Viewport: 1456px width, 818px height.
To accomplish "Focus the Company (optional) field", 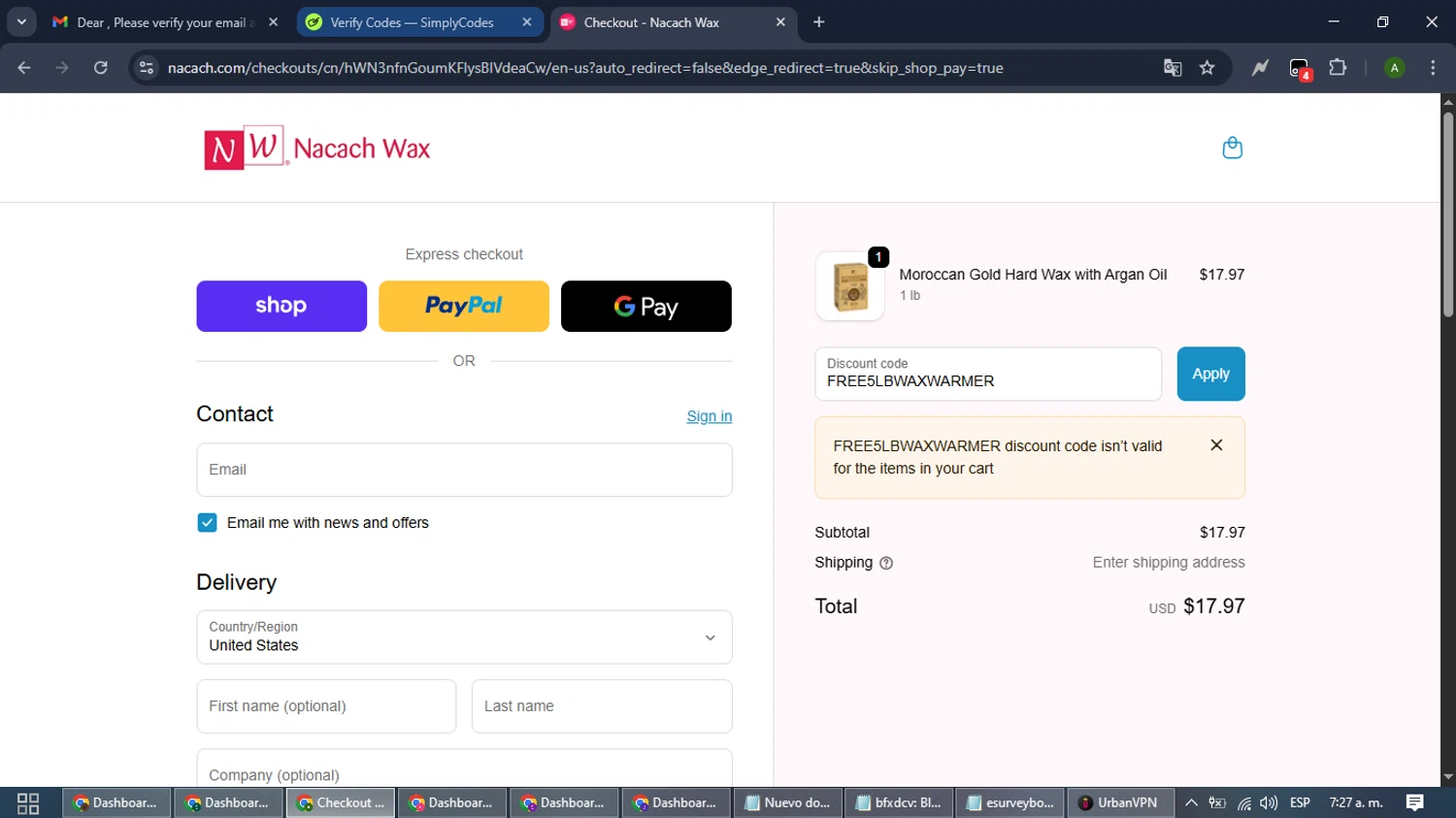I will (464, 769).
